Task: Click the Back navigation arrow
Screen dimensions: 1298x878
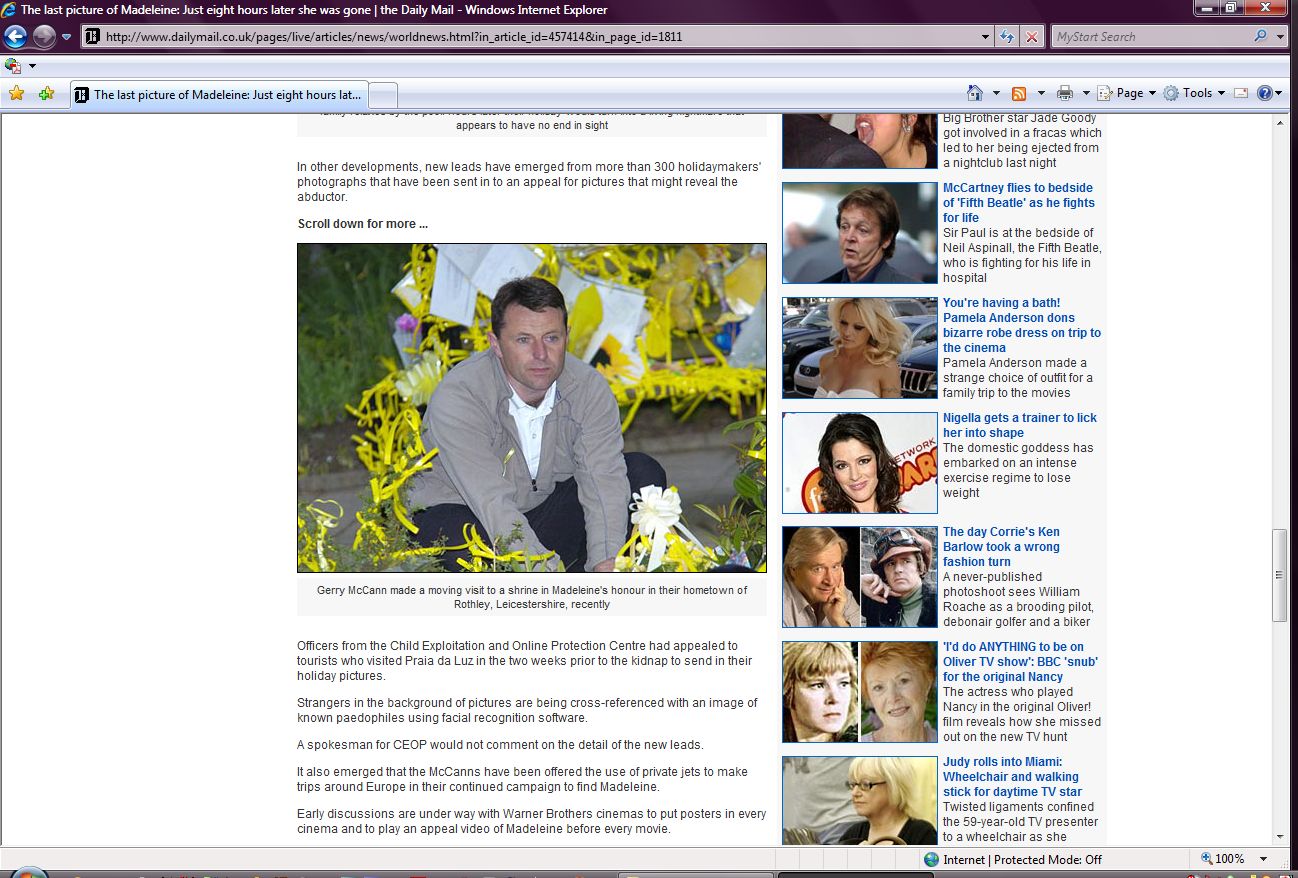Action: 15,37
